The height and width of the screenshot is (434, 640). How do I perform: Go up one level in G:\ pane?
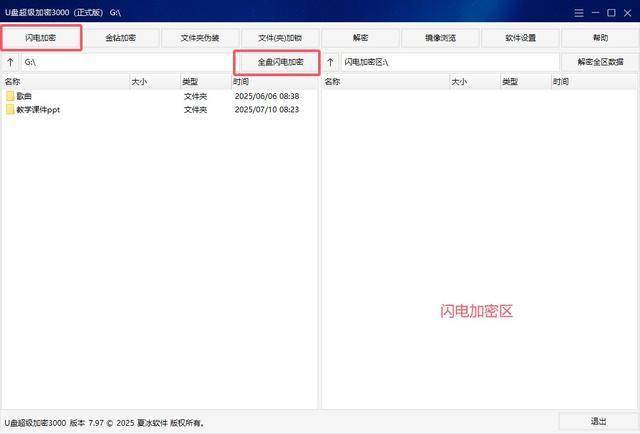click(11, 62)
